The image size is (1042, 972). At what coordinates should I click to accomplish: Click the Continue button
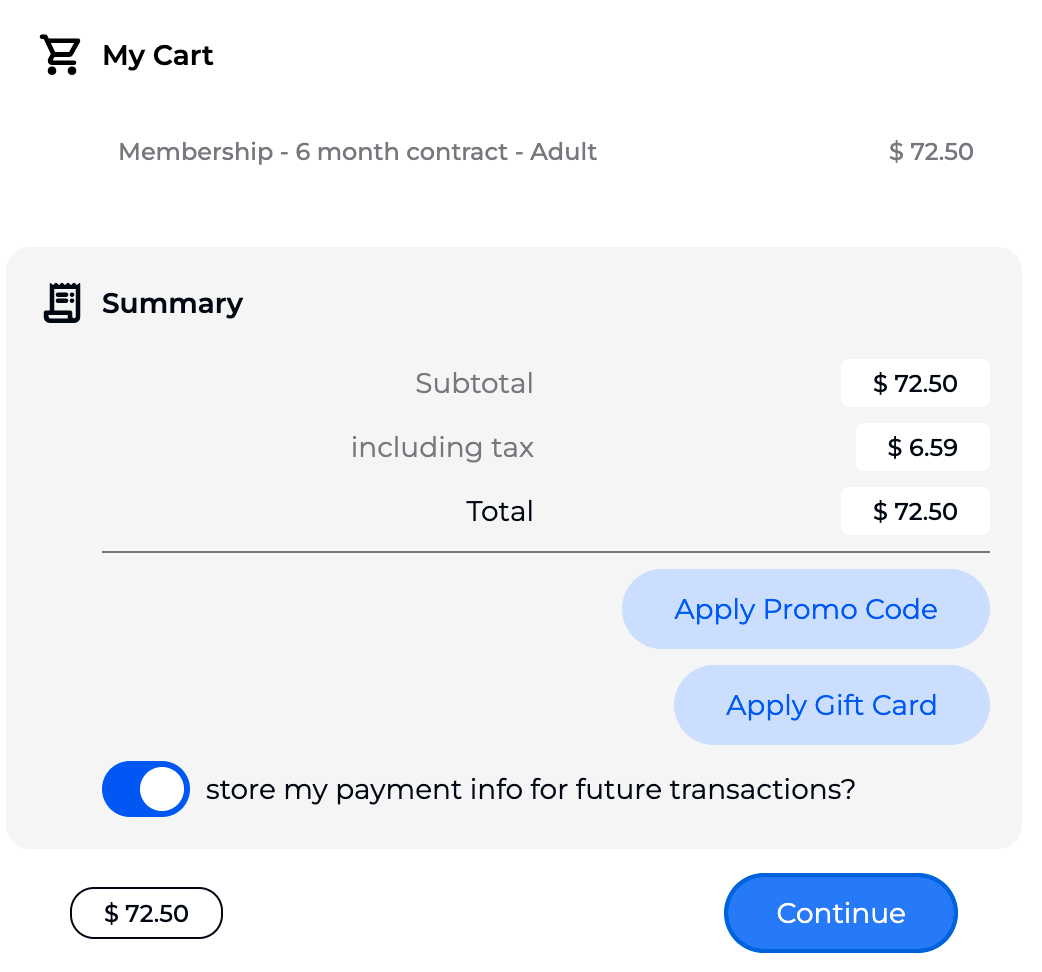(x=840, y=913)
